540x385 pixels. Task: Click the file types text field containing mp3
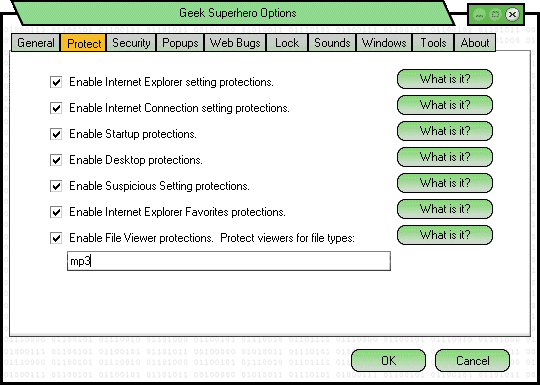pyautogui.click(x=229, y=261)
